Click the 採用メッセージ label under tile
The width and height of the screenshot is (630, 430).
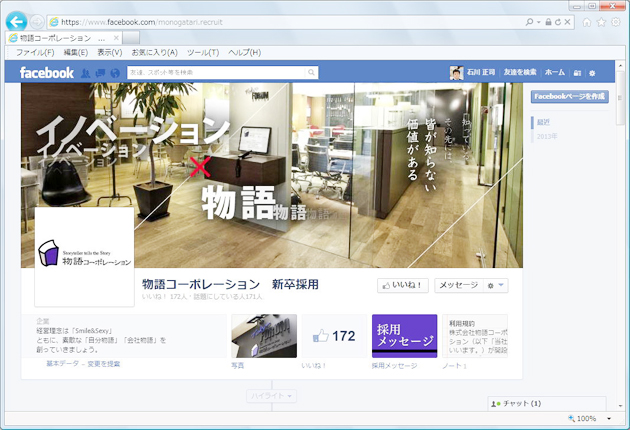pyautogui.click(x=394, y=366)
